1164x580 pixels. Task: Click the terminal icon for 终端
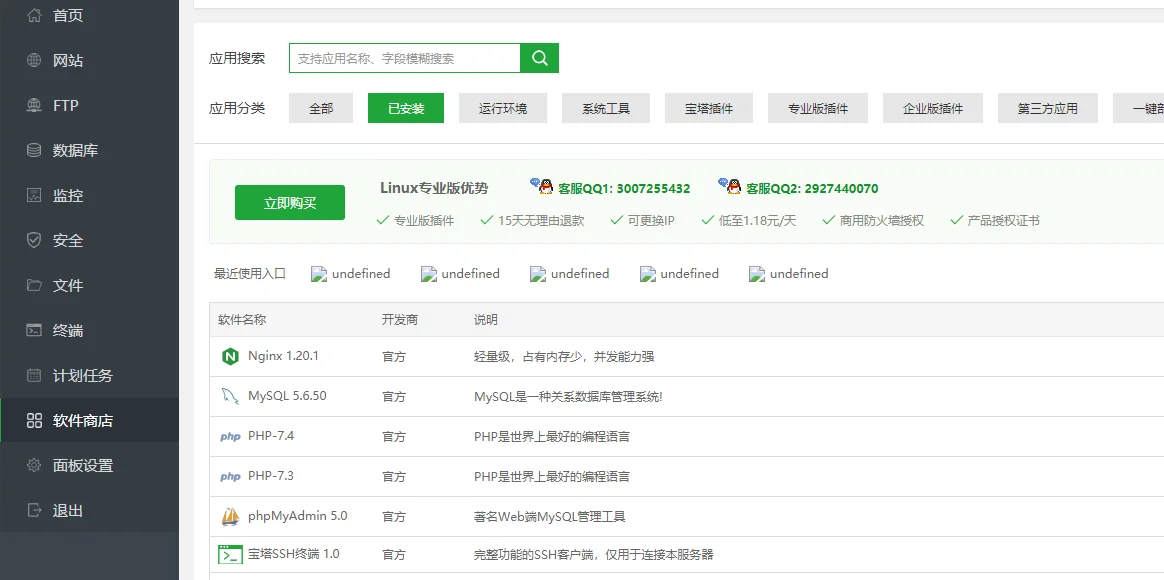[34, 330]
